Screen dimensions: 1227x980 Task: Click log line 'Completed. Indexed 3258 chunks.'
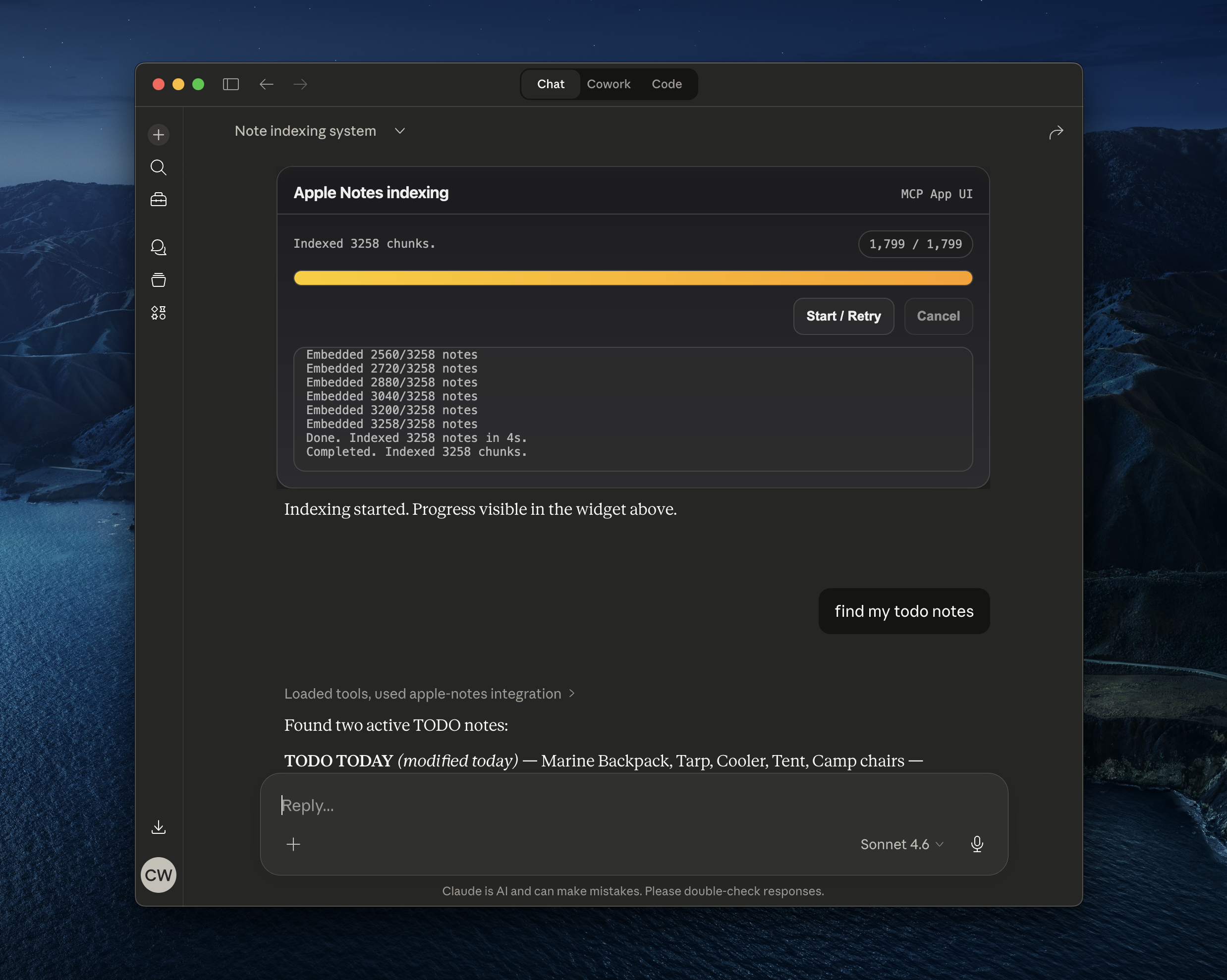coord(417,451)
